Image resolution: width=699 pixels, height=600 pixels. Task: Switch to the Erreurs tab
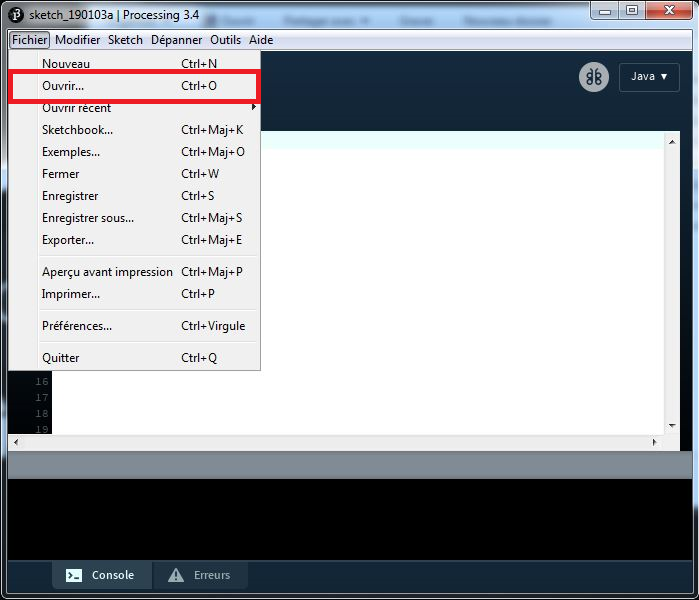pos(200,575)
